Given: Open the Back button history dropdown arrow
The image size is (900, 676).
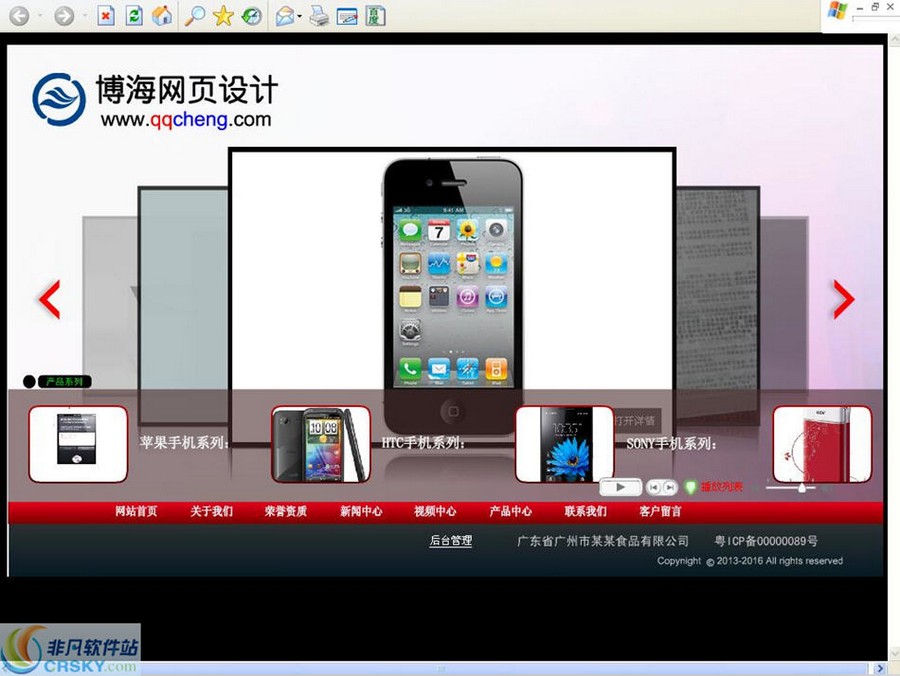Looking at the screenshot, I should pyautogui.click(x=40, y=16).
